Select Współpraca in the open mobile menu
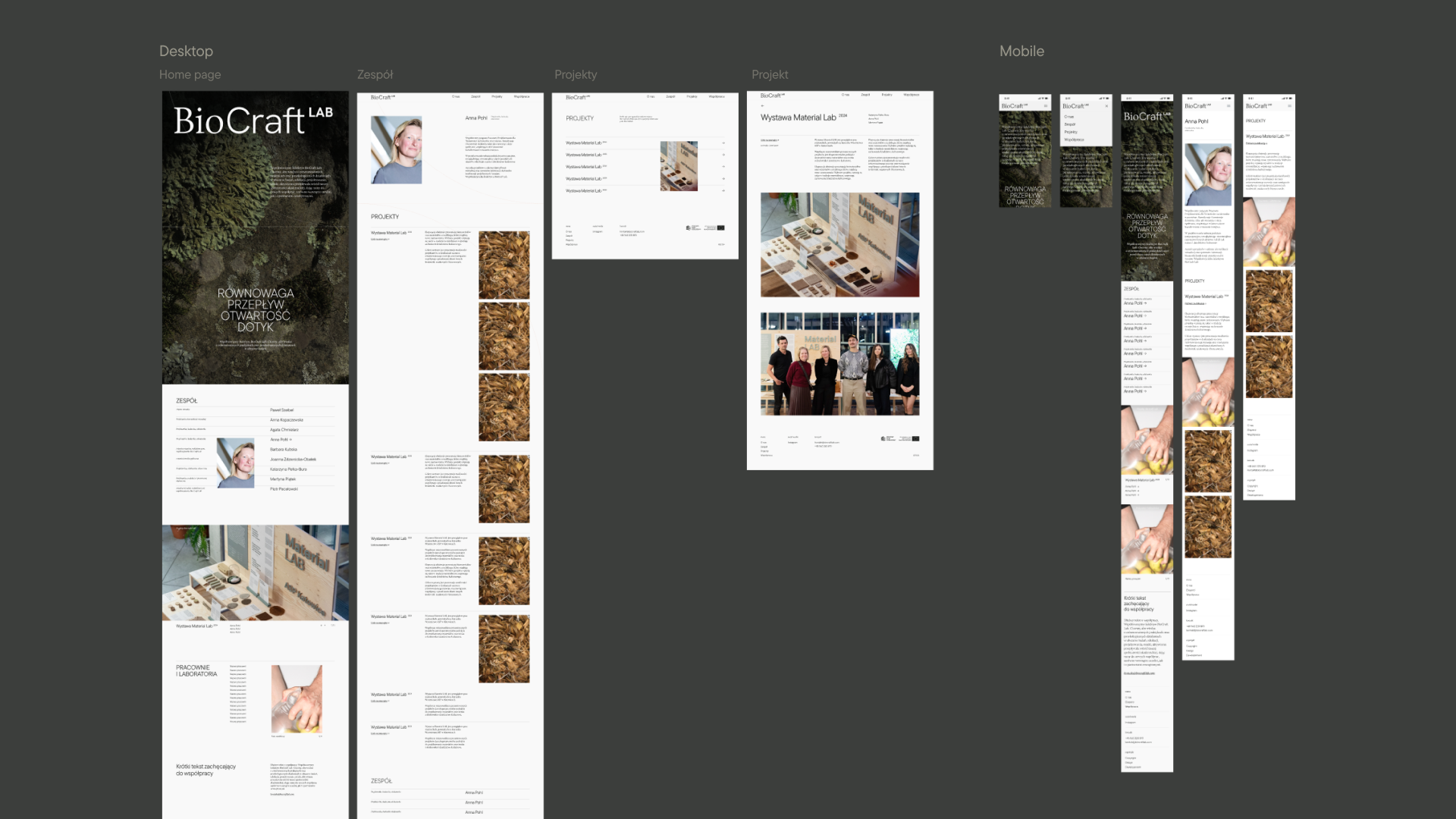This screenshot has width=1456, height=819. (1074, 140)
